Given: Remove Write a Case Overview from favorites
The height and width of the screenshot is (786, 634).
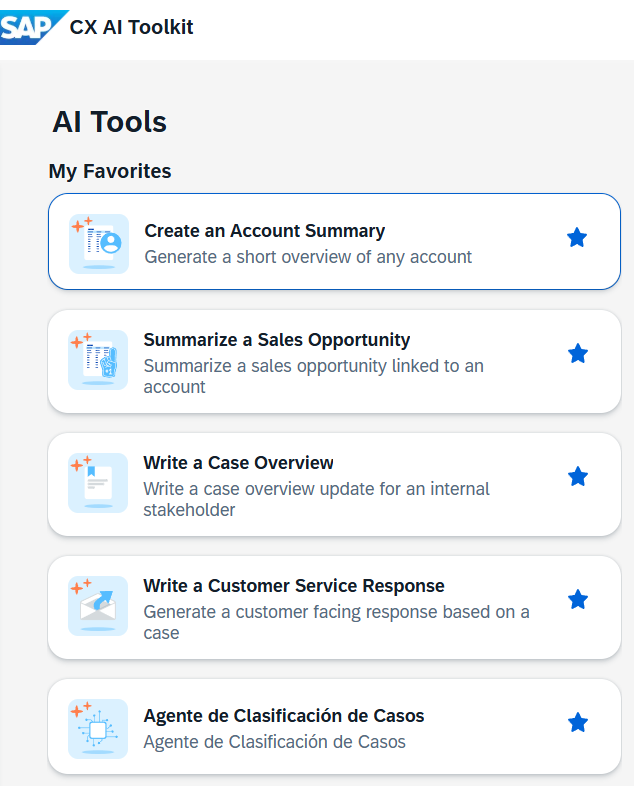Looking at the screenshot, I should click(x=577, y=477).
